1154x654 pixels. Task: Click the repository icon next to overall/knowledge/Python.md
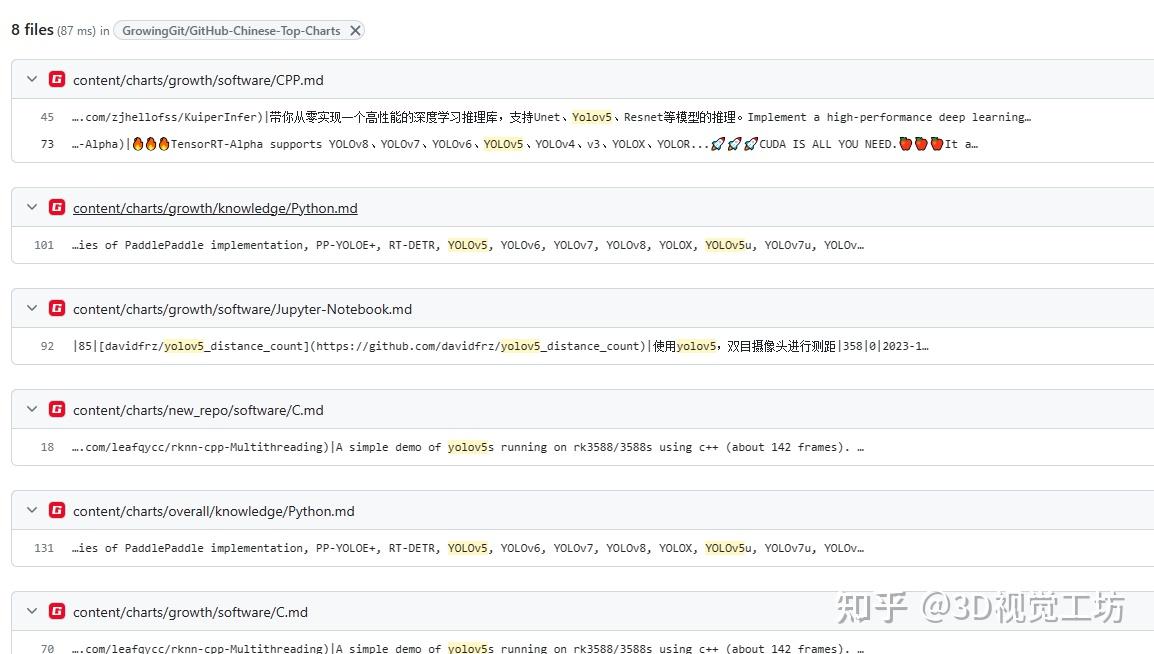click(57, 510)
